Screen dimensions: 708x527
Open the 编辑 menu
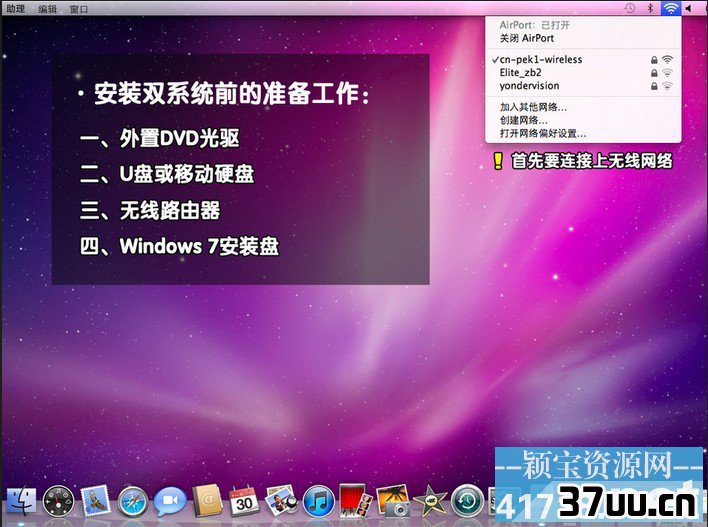(47, 9)
